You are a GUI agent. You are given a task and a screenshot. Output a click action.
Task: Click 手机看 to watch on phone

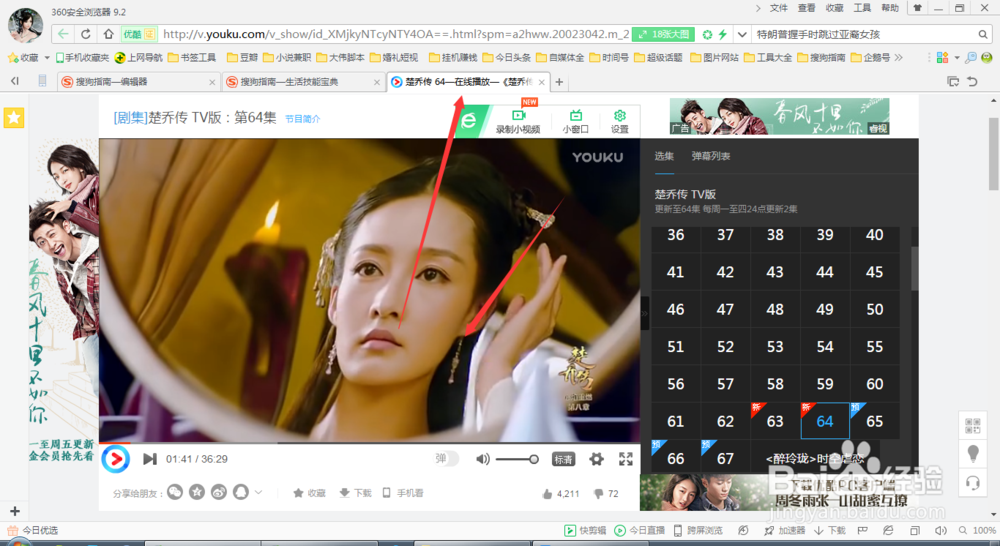(402, 493)
